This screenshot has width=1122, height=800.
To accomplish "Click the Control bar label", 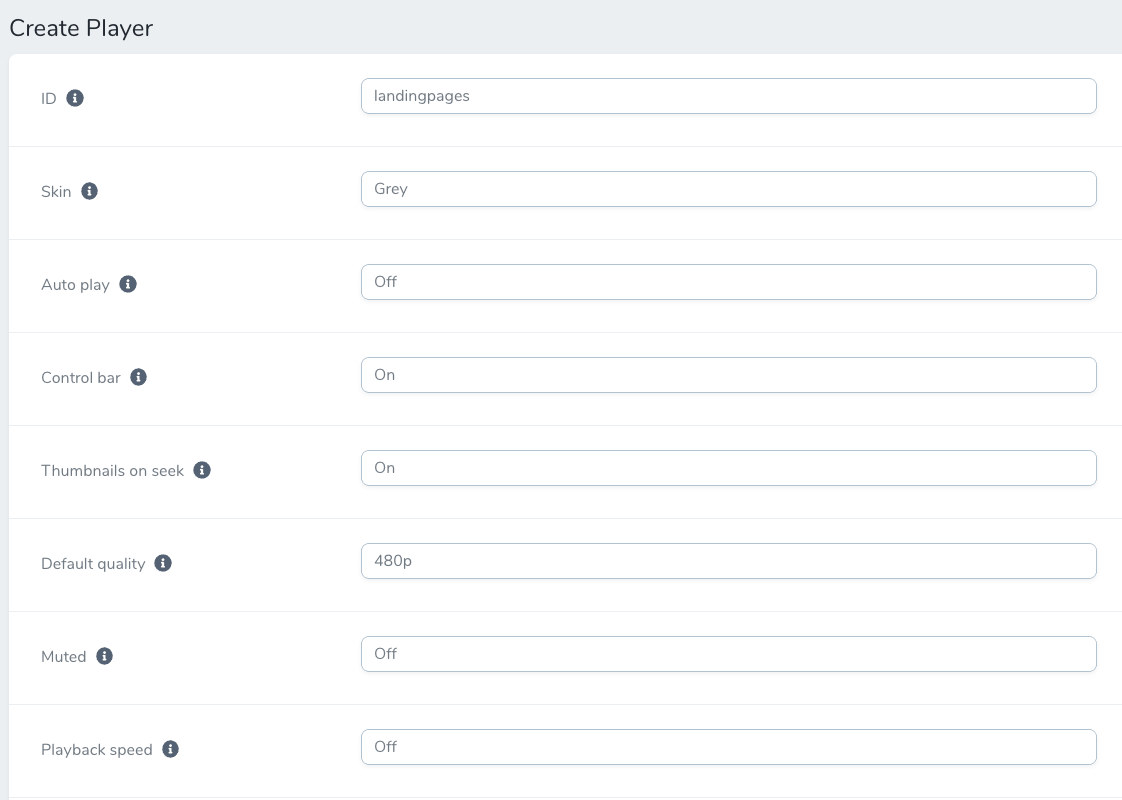I will pyautogui.click(x=81, y=378).
